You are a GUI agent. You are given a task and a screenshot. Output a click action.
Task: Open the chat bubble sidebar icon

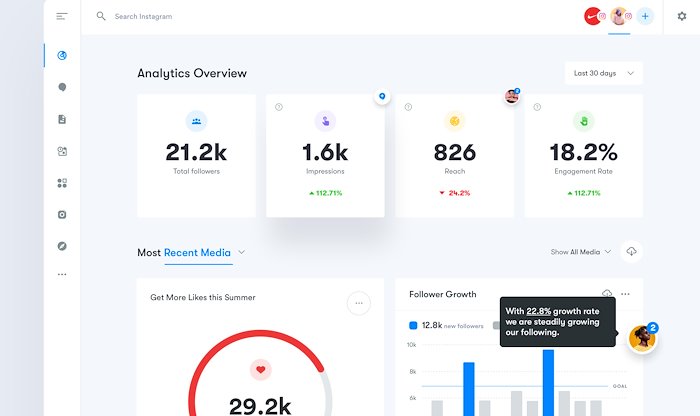click(x=62, y=87)
